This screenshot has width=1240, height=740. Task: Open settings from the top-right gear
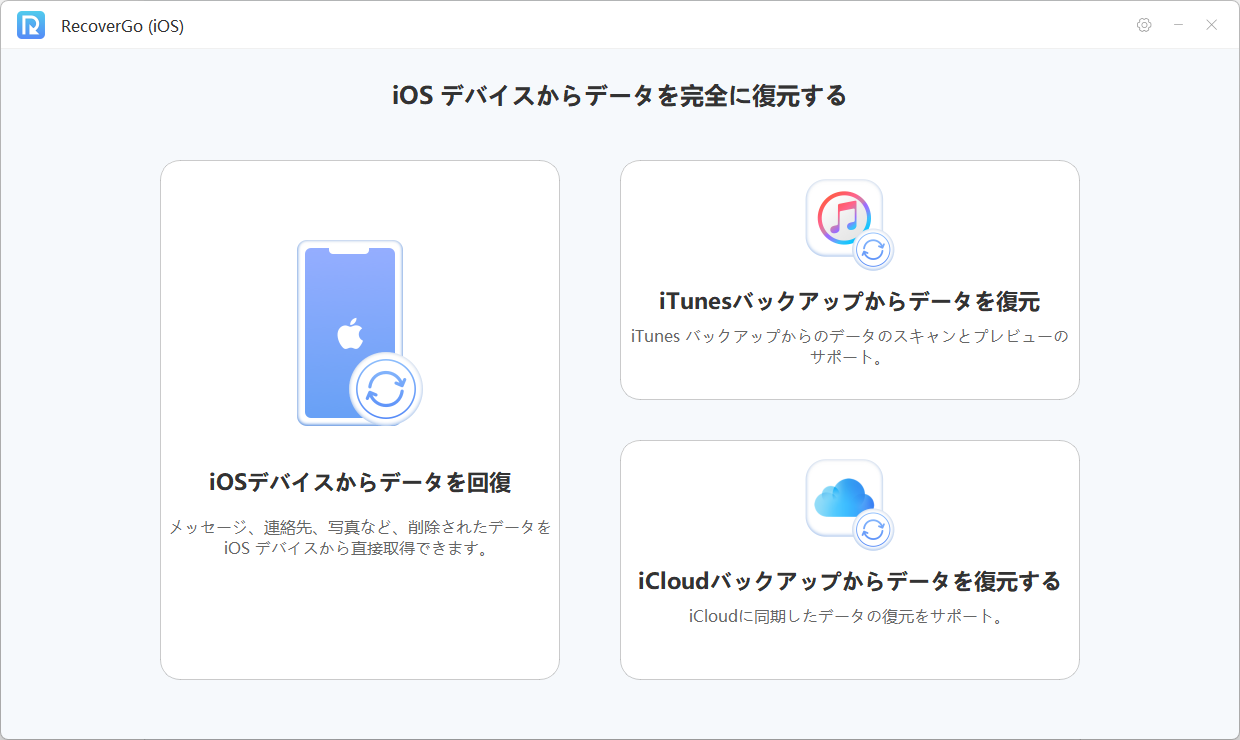(1143, 24)
